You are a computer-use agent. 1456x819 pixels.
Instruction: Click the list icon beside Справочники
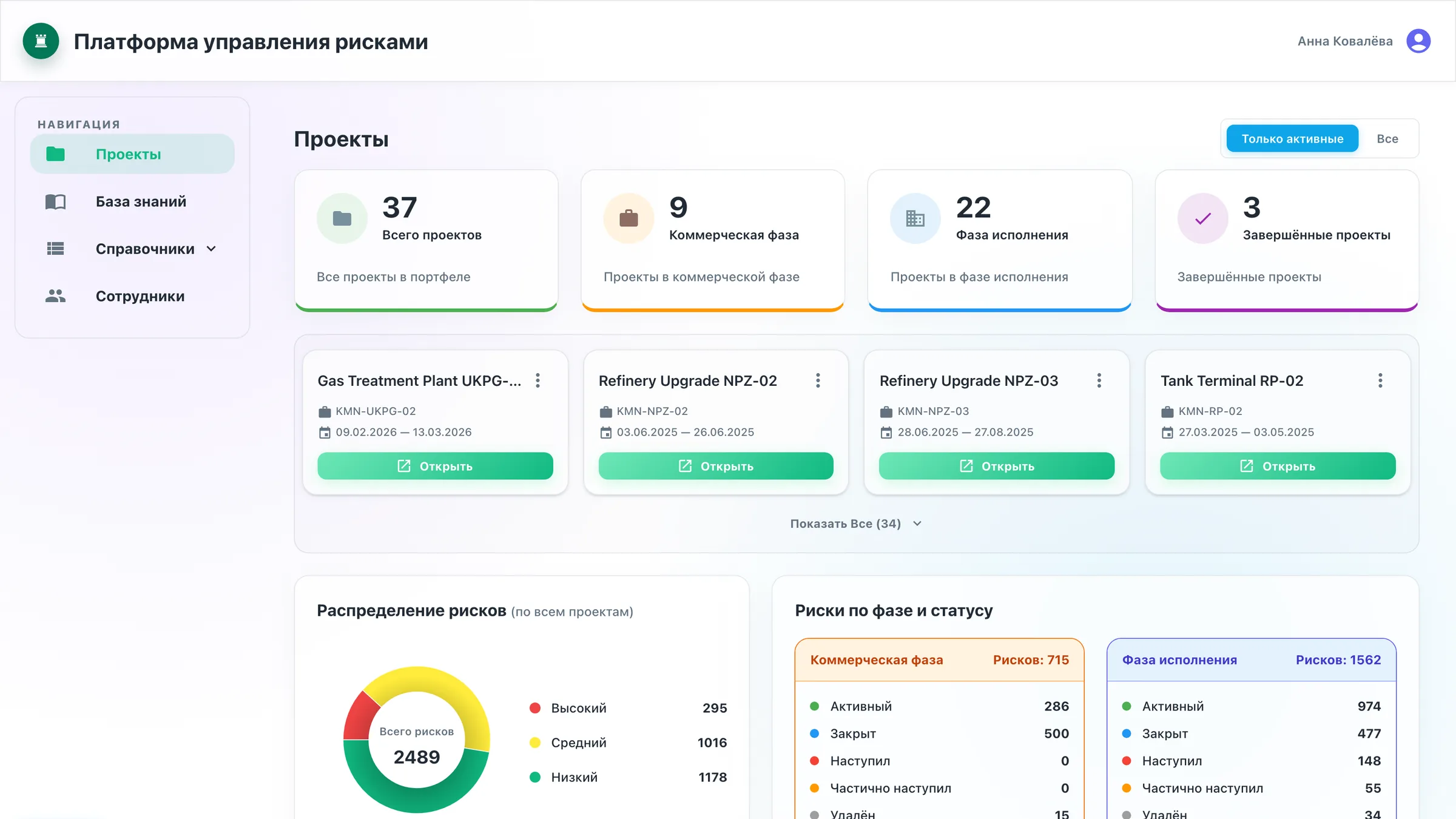[x=55, y=249]
